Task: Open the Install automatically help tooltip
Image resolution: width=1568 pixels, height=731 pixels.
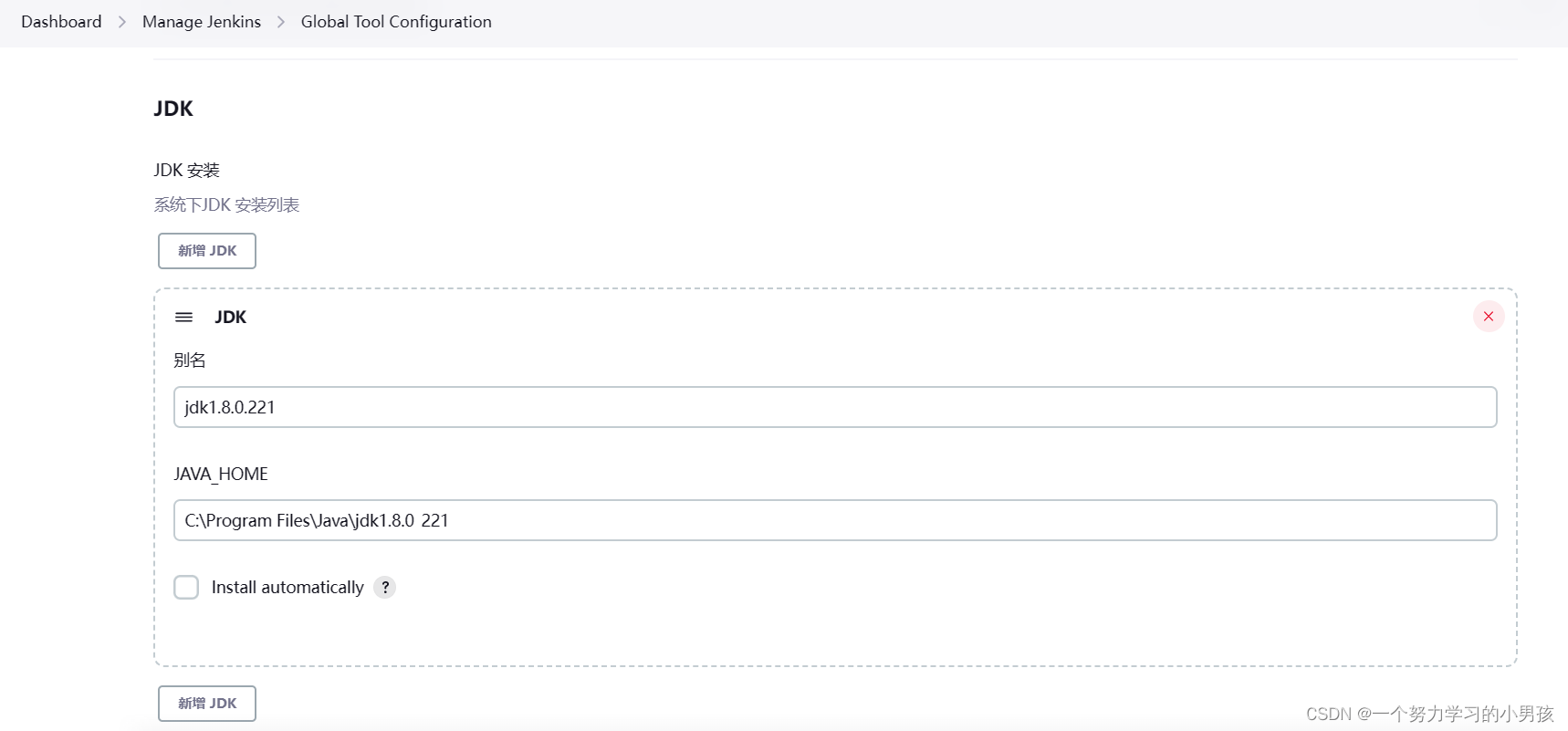Action: (384, 588)
